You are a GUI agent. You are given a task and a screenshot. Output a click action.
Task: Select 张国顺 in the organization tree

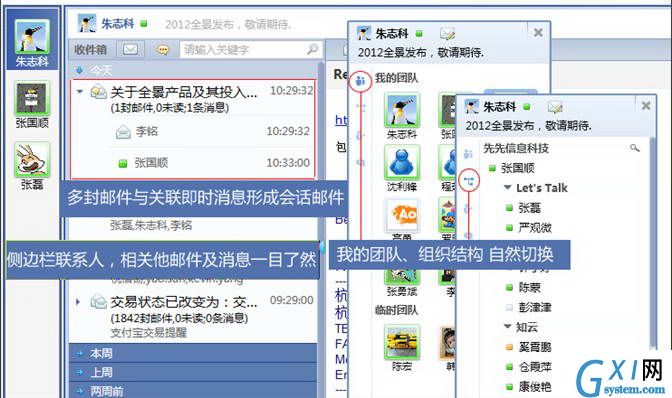pos(518,168)
